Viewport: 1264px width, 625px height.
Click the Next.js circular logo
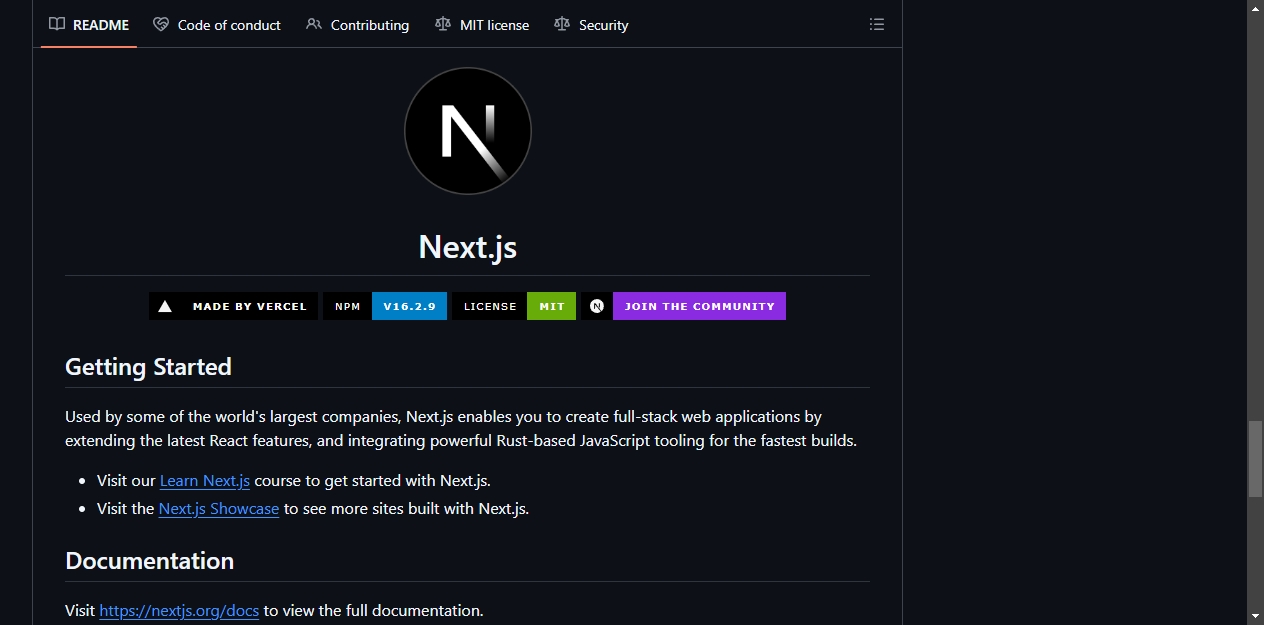pos(468,131)
